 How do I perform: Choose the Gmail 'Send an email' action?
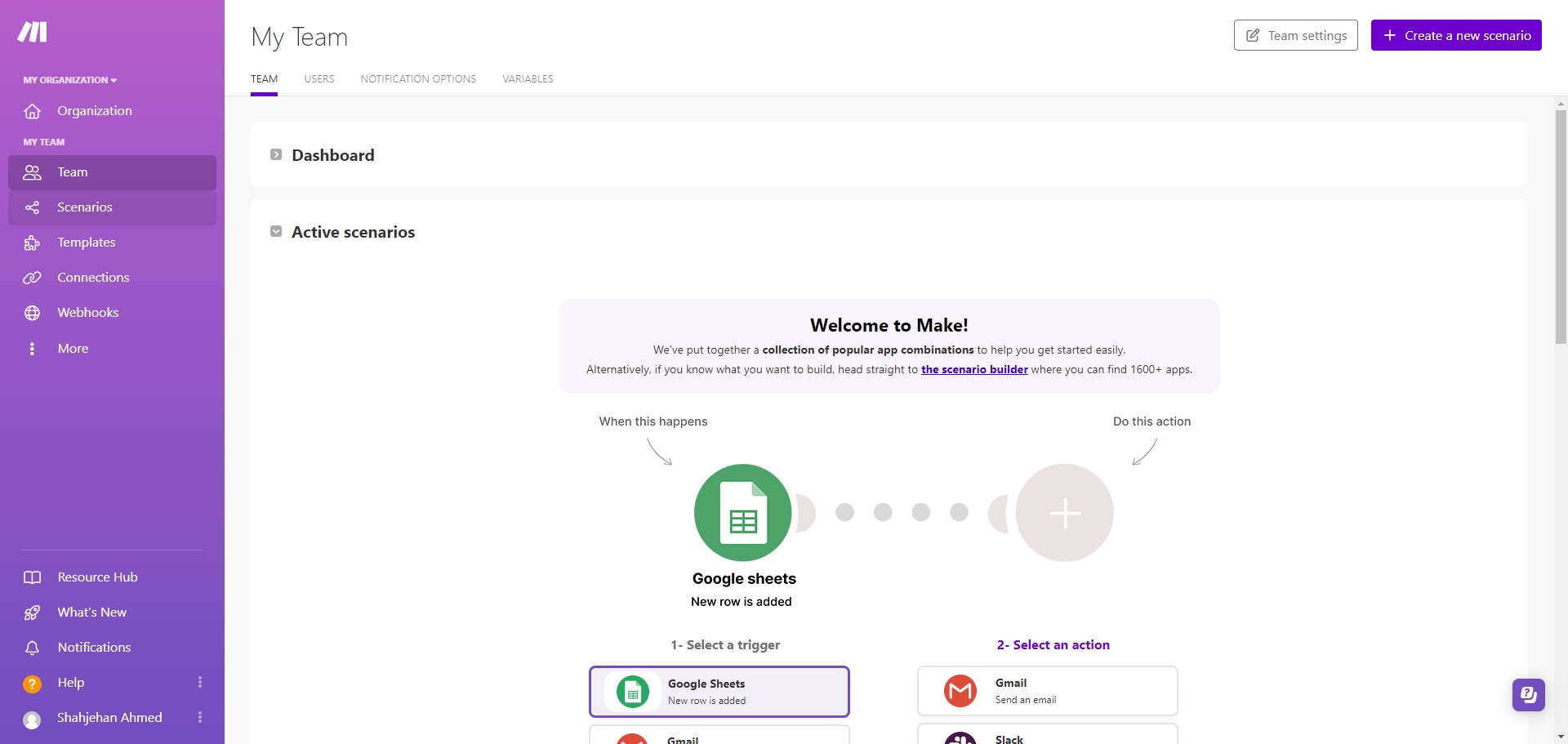click(x=1047, y=690)
